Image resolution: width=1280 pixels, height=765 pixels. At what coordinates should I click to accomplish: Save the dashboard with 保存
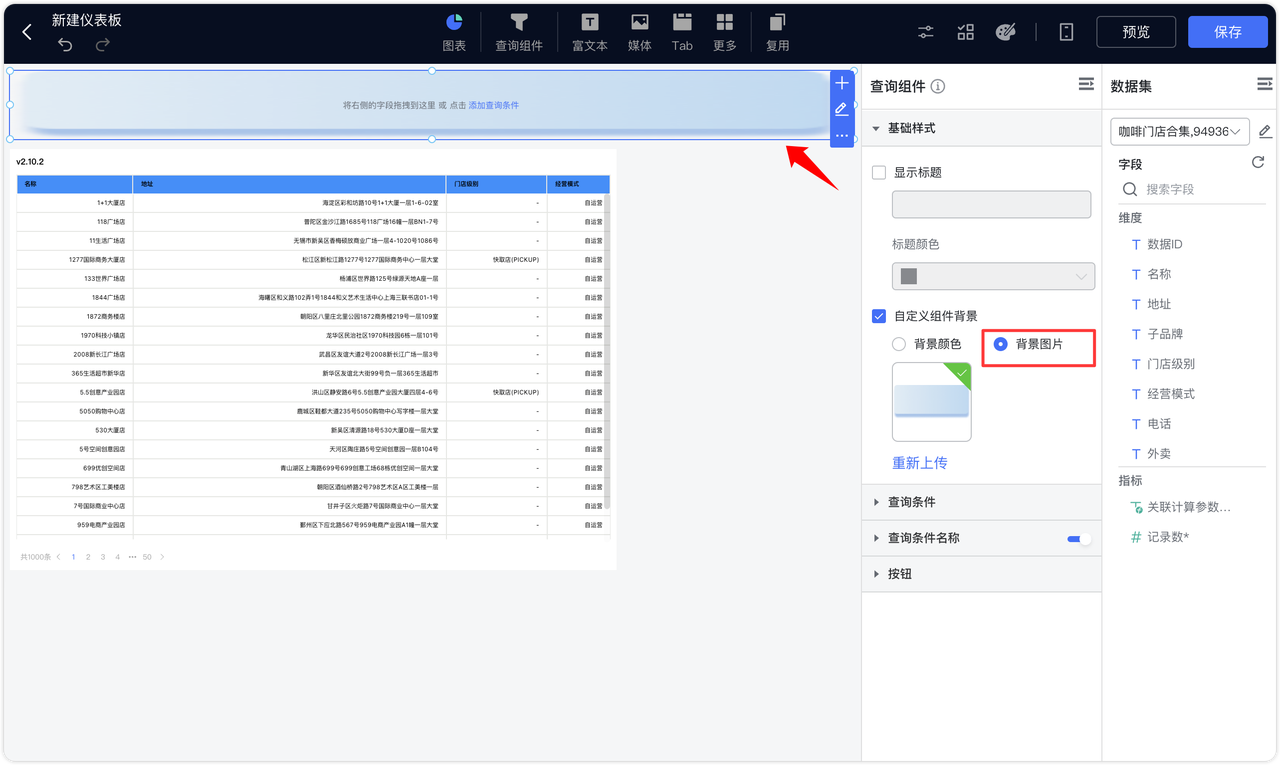point(1228,32)
